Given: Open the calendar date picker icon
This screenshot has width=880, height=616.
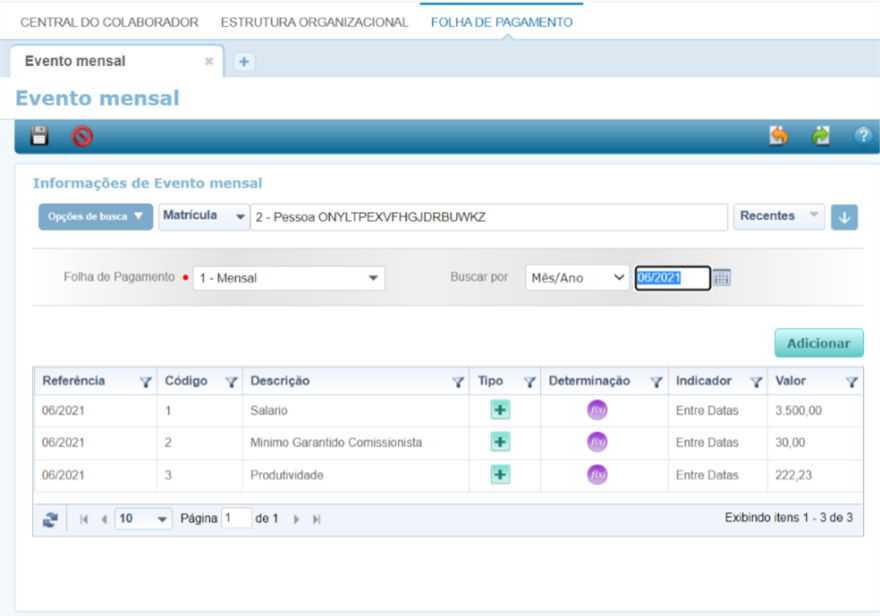Looking at the screenshot, I should tap(722, 278).
